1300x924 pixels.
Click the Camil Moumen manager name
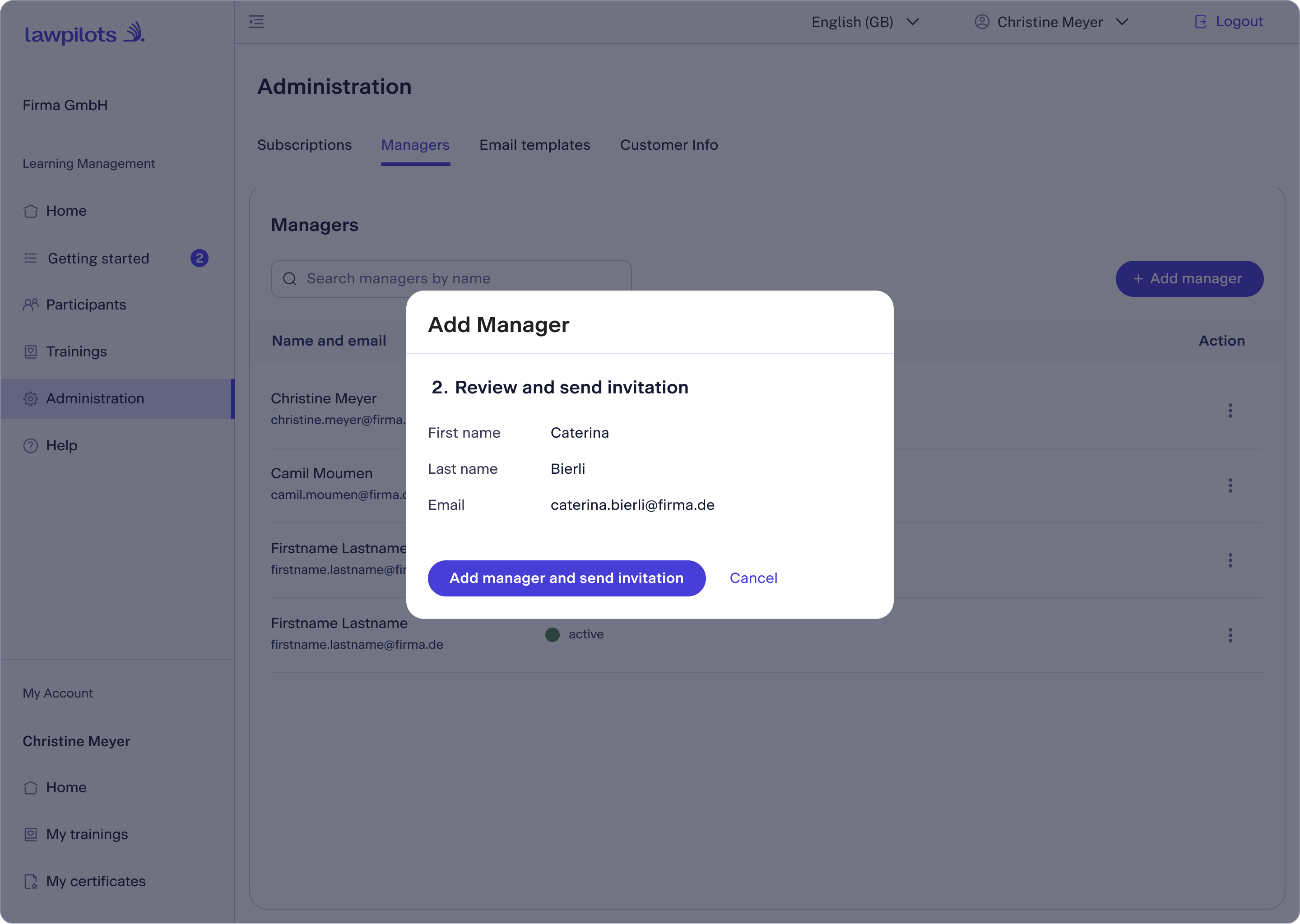coord(321,473)
